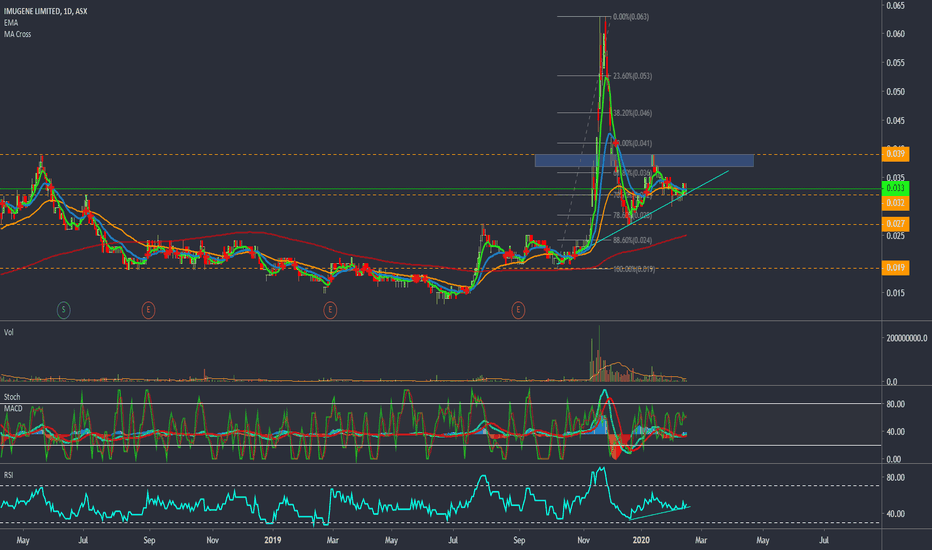
Task: Click the Mar label right after 2020
Action: point(701,540)
